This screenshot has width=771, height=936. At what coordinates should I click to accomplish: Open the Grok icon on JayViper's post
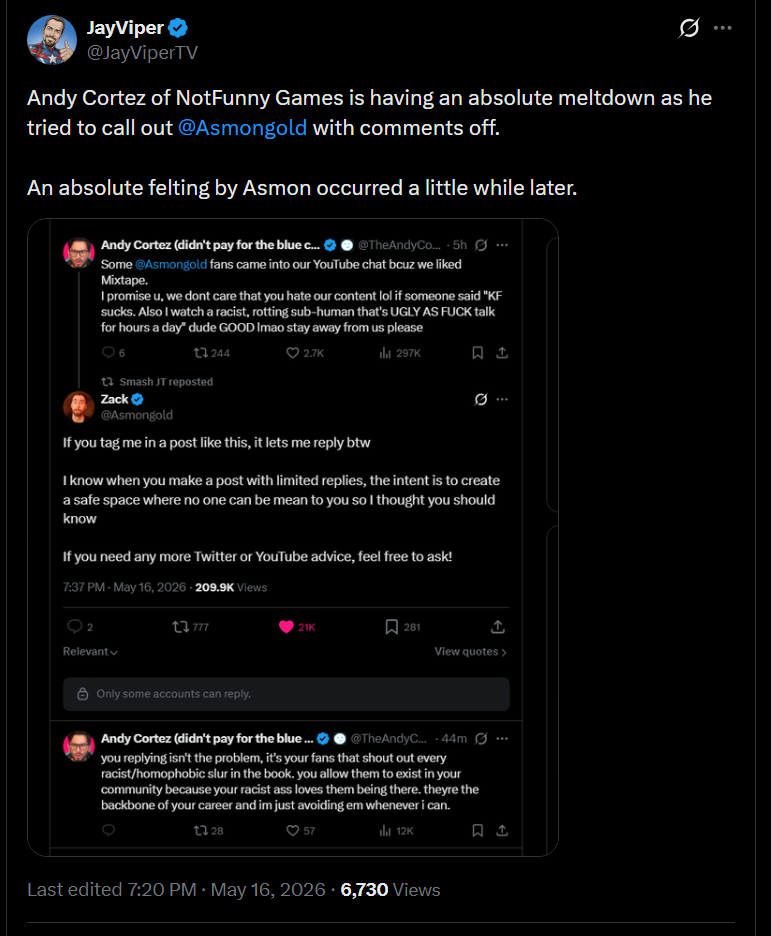(689, 27)
